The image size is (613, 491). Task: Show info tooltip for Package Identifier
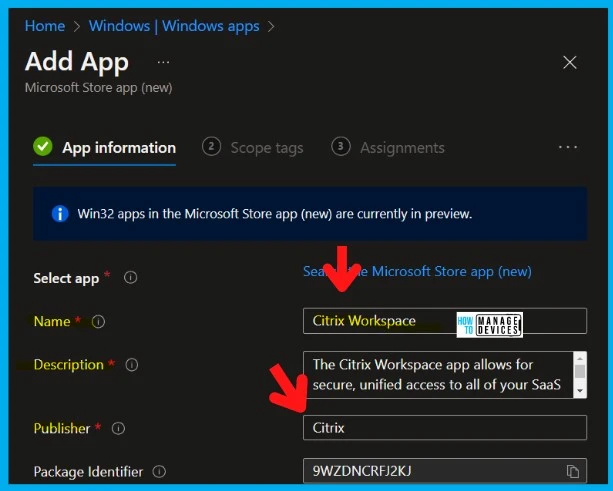(x=159, y=471)
